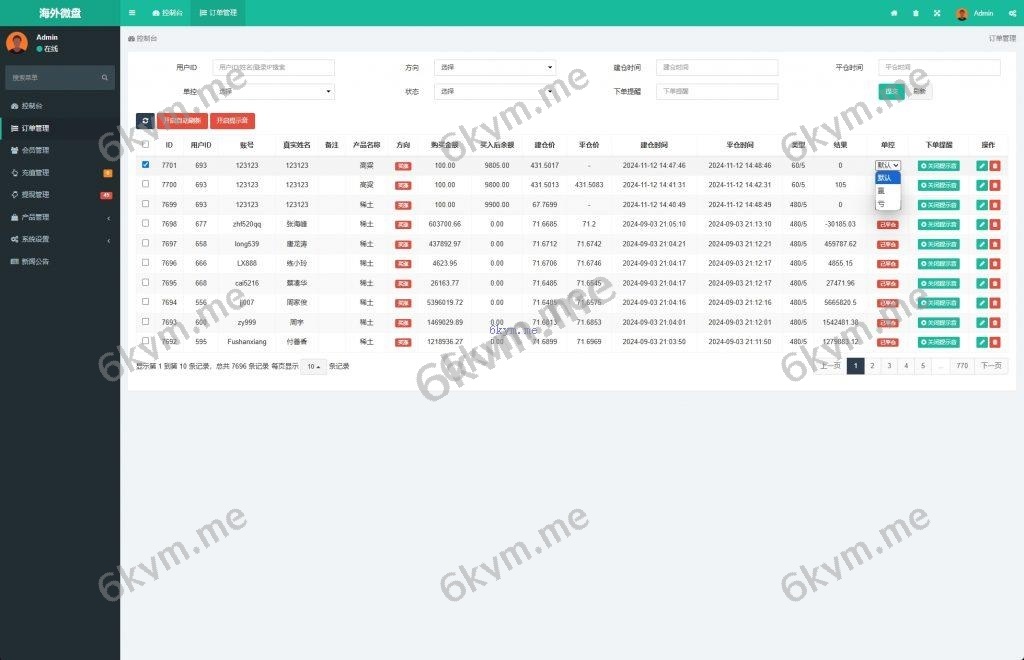Go to page 2 in the pagination bar
Screen dimensions: 1024x660
click(870, 366)
